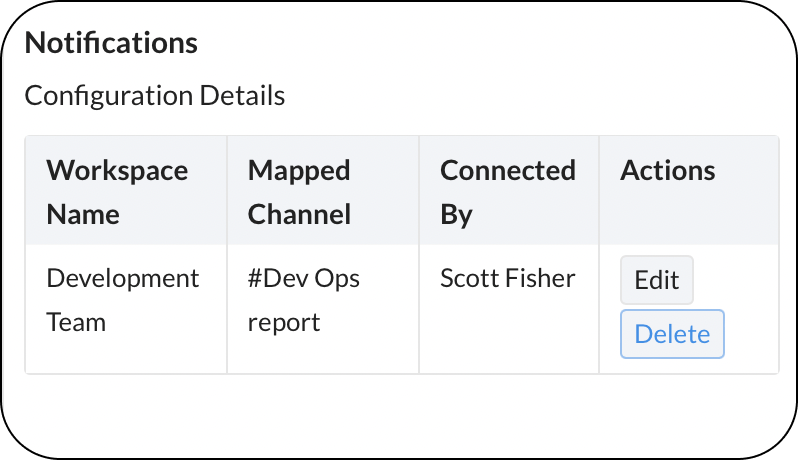Click the word "report" in the channel cell

[x=284, y=323]
